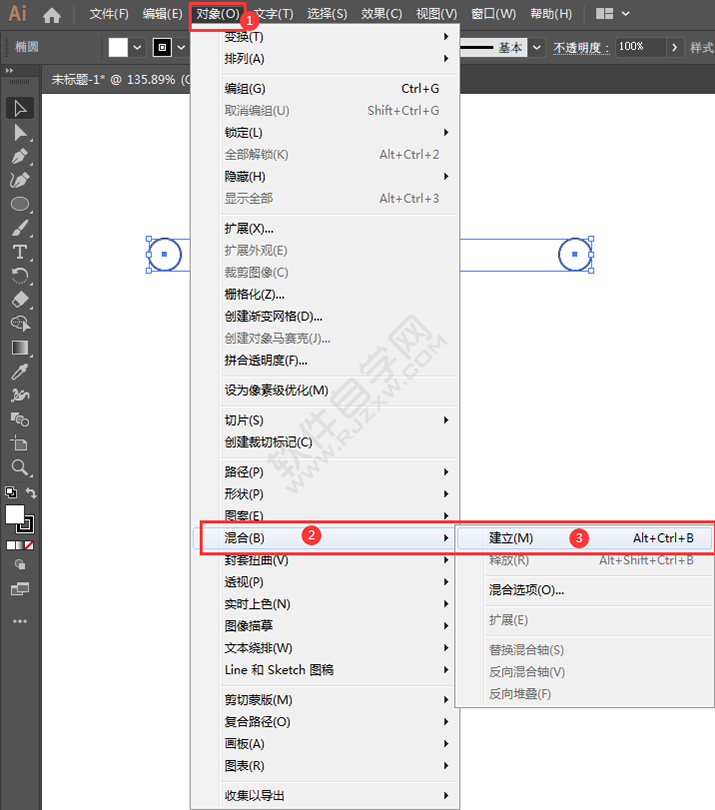Viewport: 715px width, 810px height.
Task: Select the Type tool
Action: tap(20, 252)
